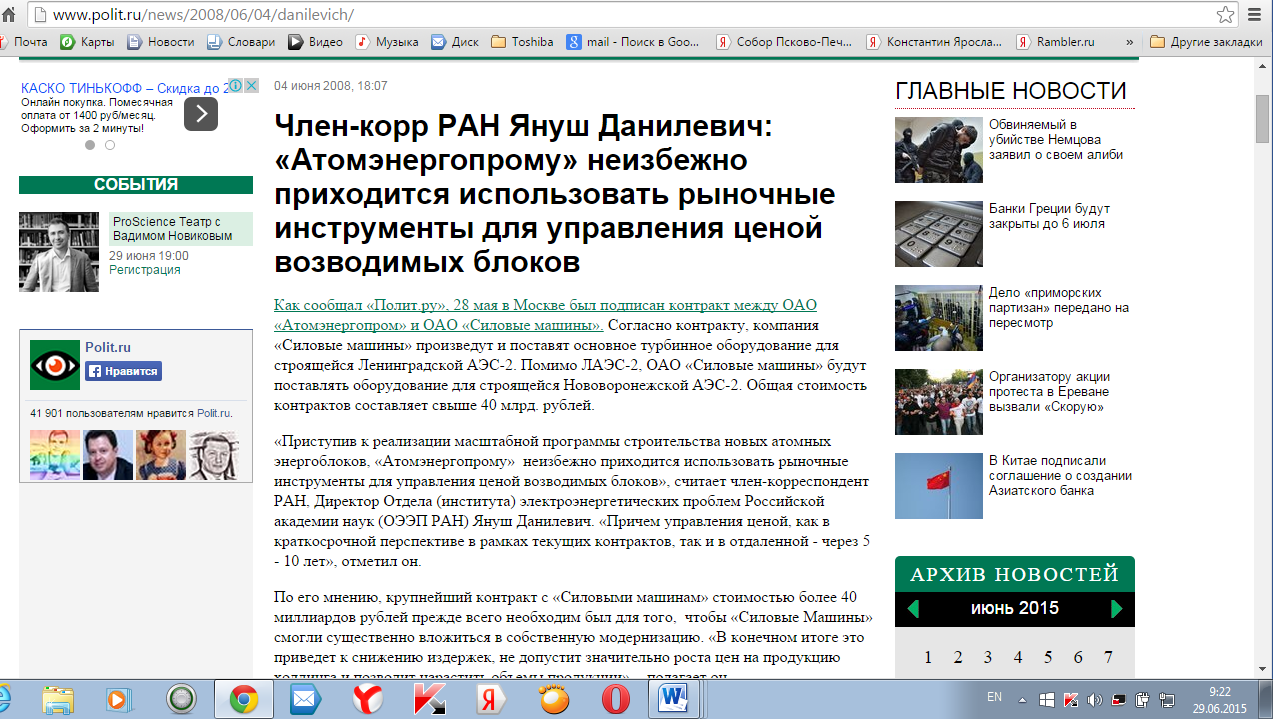Image resolution: width=1273 pixels, height=719 pixels.
Task: Open the Видео bookmark
Action: (x=316, y=42)
